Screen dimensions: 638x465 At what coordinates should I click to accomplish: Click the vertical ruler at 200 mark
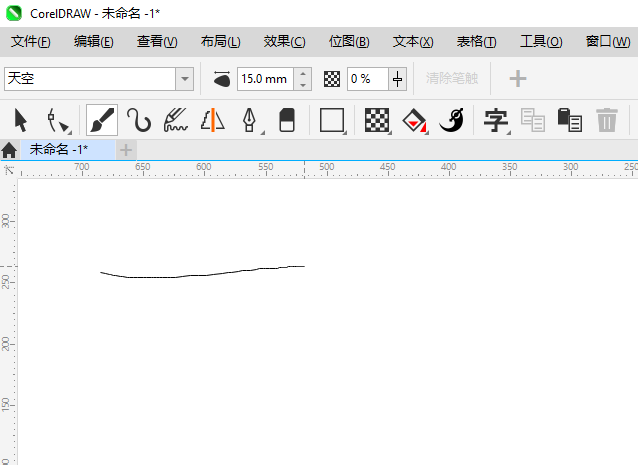coord(7,345)
